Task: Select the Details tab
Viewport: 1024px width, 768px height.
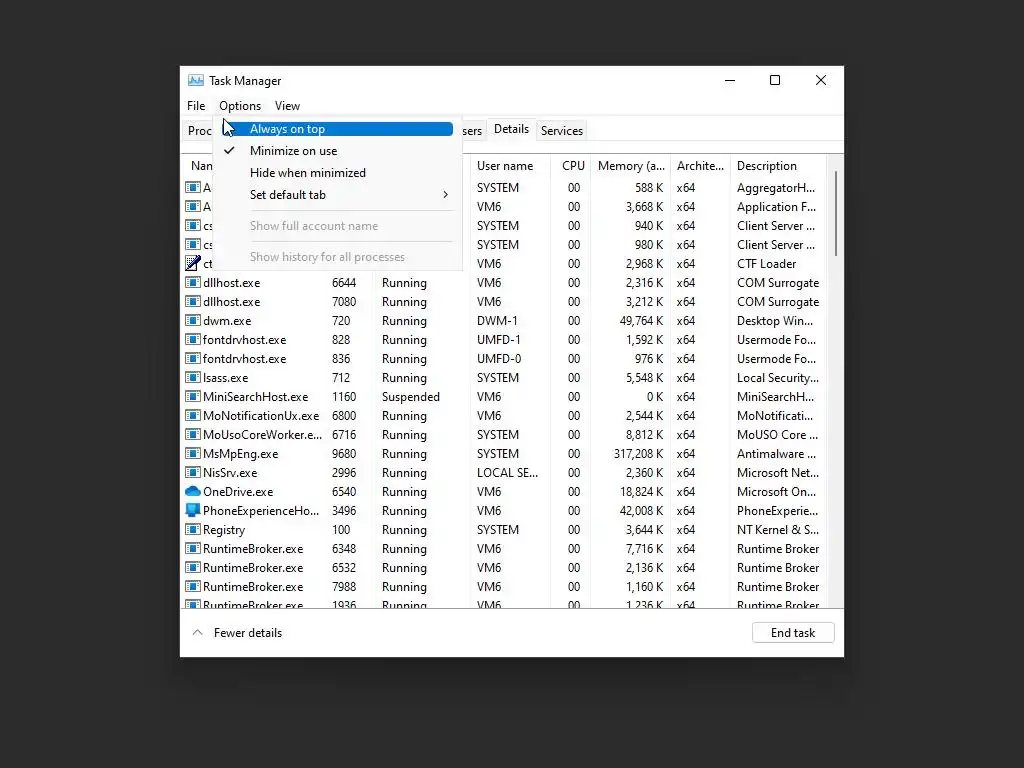Action: pos(511,129)
